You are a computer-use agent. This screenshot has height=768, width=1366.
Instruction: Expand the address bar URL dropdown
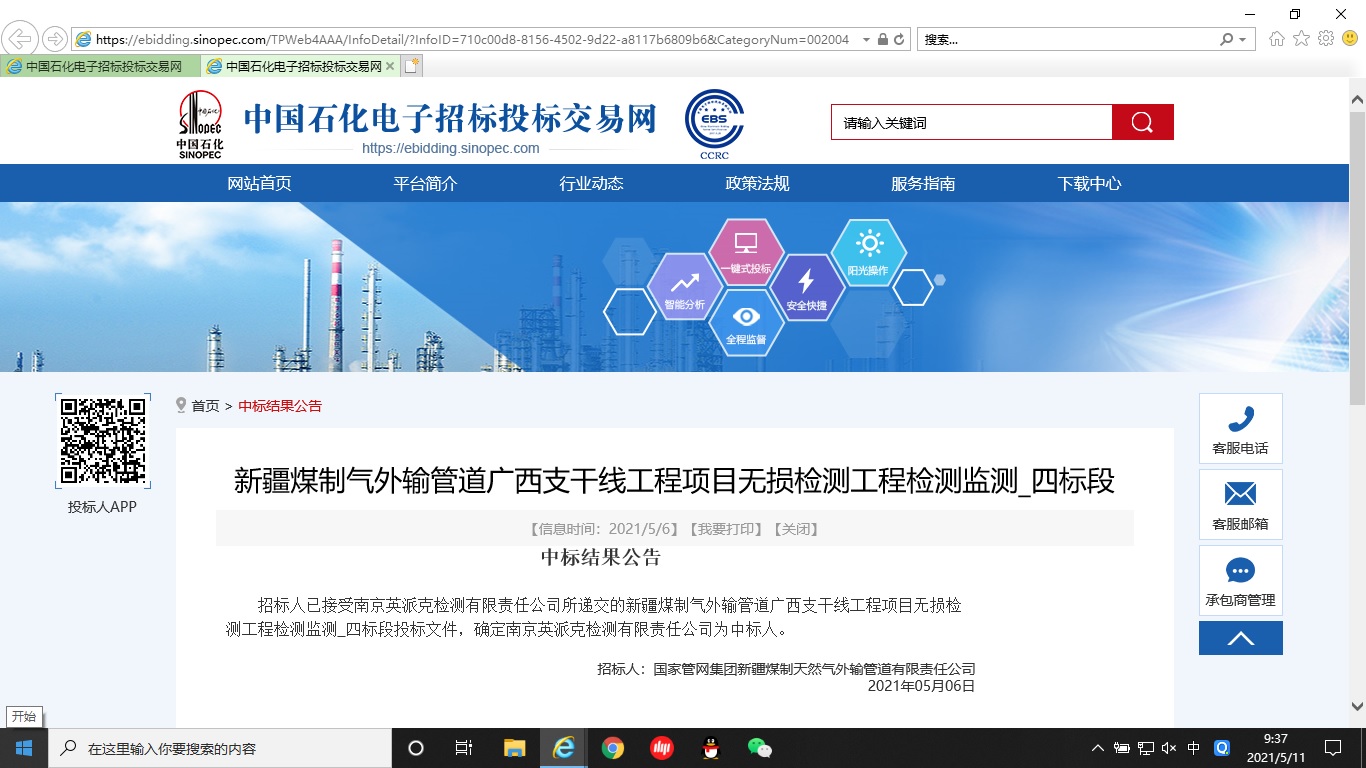(864, 41)
